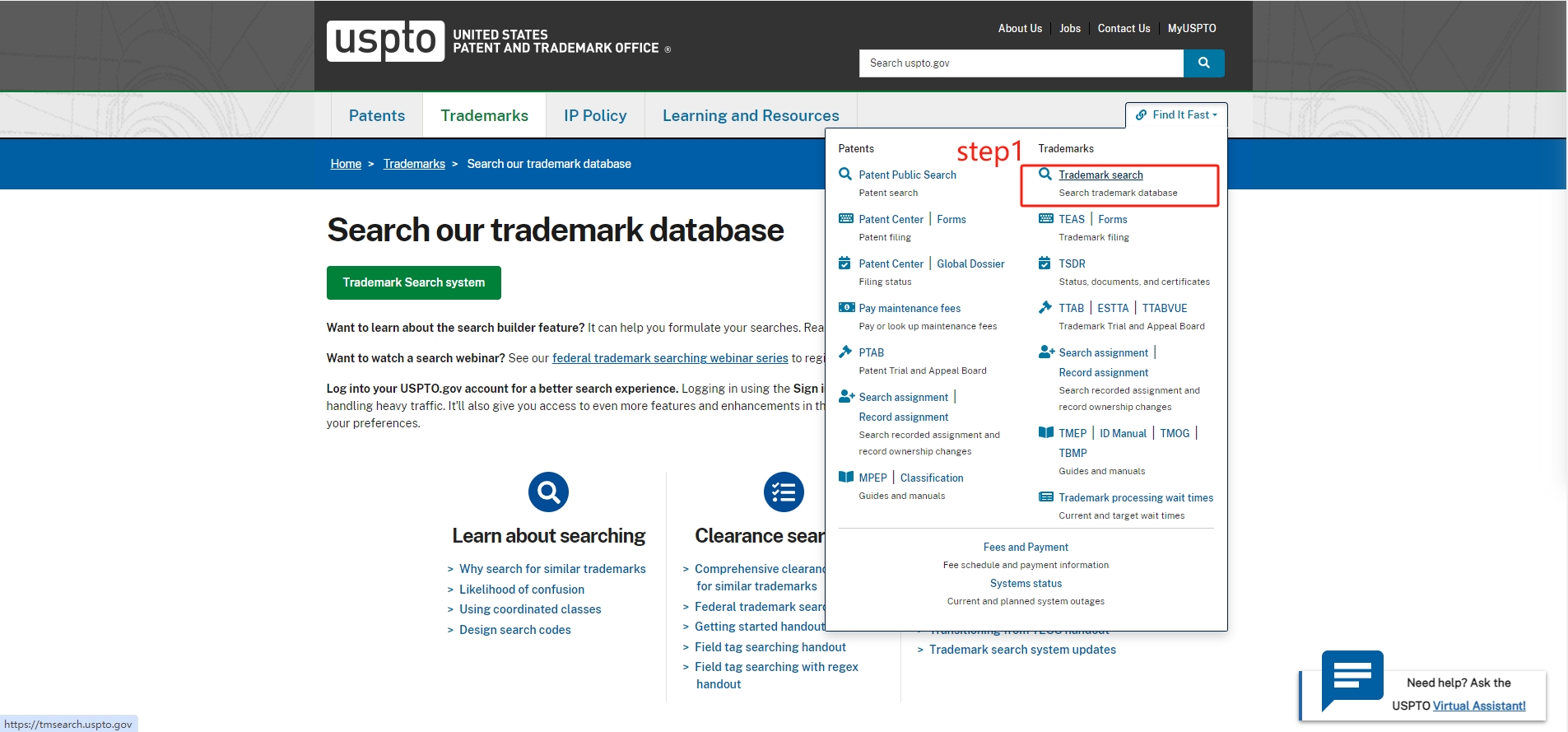Open federal trademark searching webinar series link
Image resolution: width=1568 pixels, height=732 pixels.
click(x=670, y=358)
